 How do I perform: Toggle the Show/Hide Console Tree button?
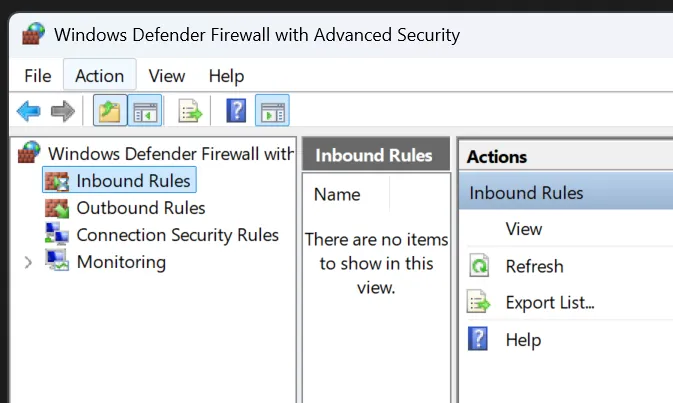pos(145,110)
